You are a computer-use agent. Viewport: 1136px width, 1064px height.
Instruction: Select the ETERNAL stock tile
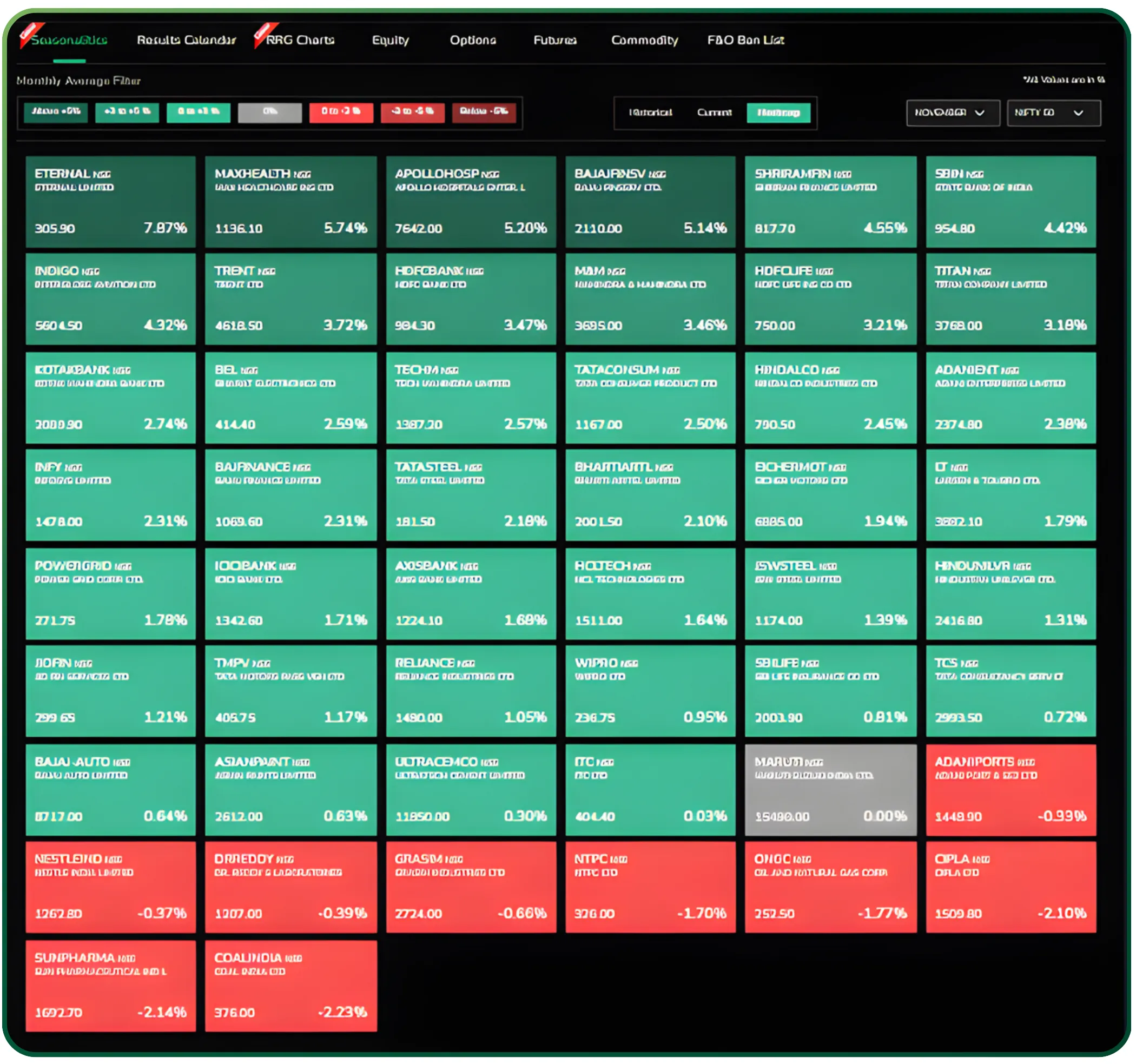pyautogui.click(x=110, y=201)
